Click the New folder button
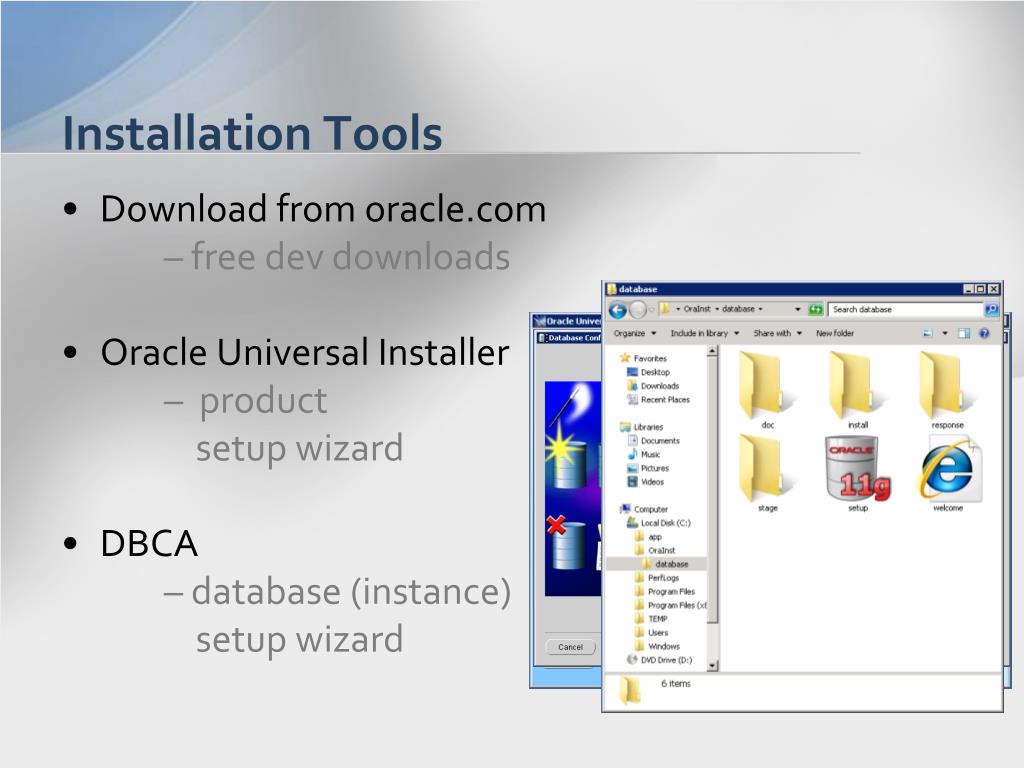The width and height of the screenshot is (1024, 768). [x=835, y=334]
